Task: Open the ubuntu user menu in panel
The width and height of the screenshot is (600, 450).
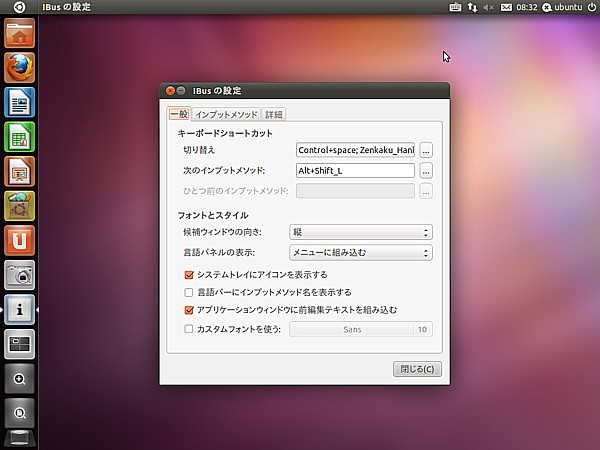Action: point(562,7)
